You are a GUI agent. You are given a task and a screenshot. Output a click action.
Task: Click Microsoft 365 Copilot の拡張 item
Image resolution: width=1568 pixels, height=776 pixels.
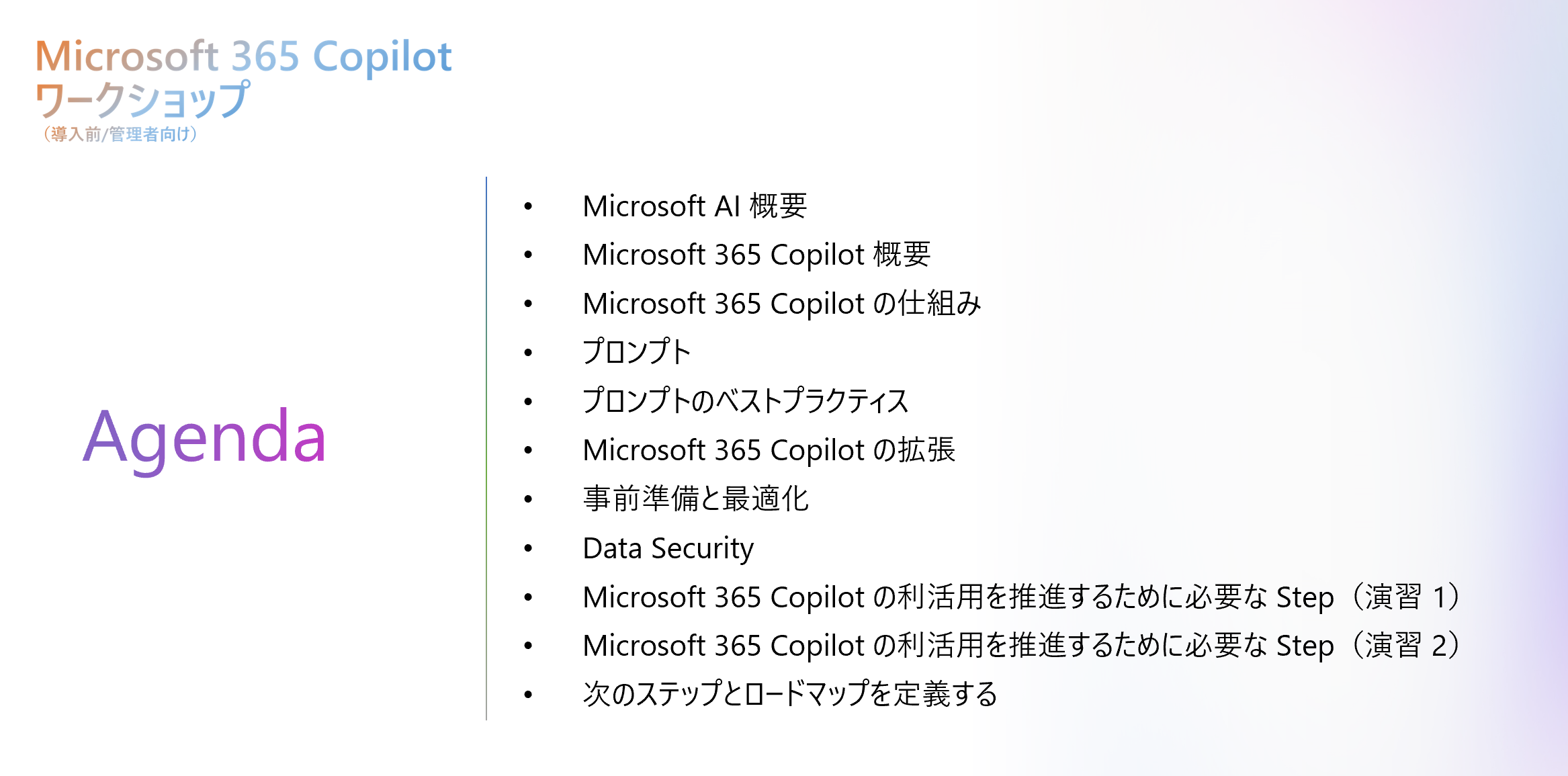769,450
